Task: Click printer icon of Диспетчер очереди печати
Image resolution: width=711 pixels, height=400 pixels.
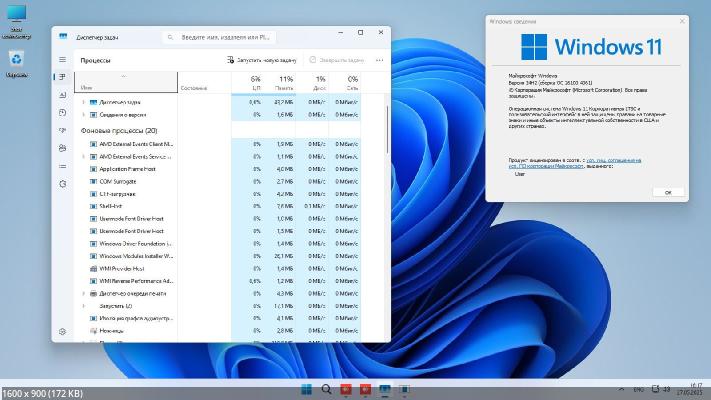Action: [93, 293]
